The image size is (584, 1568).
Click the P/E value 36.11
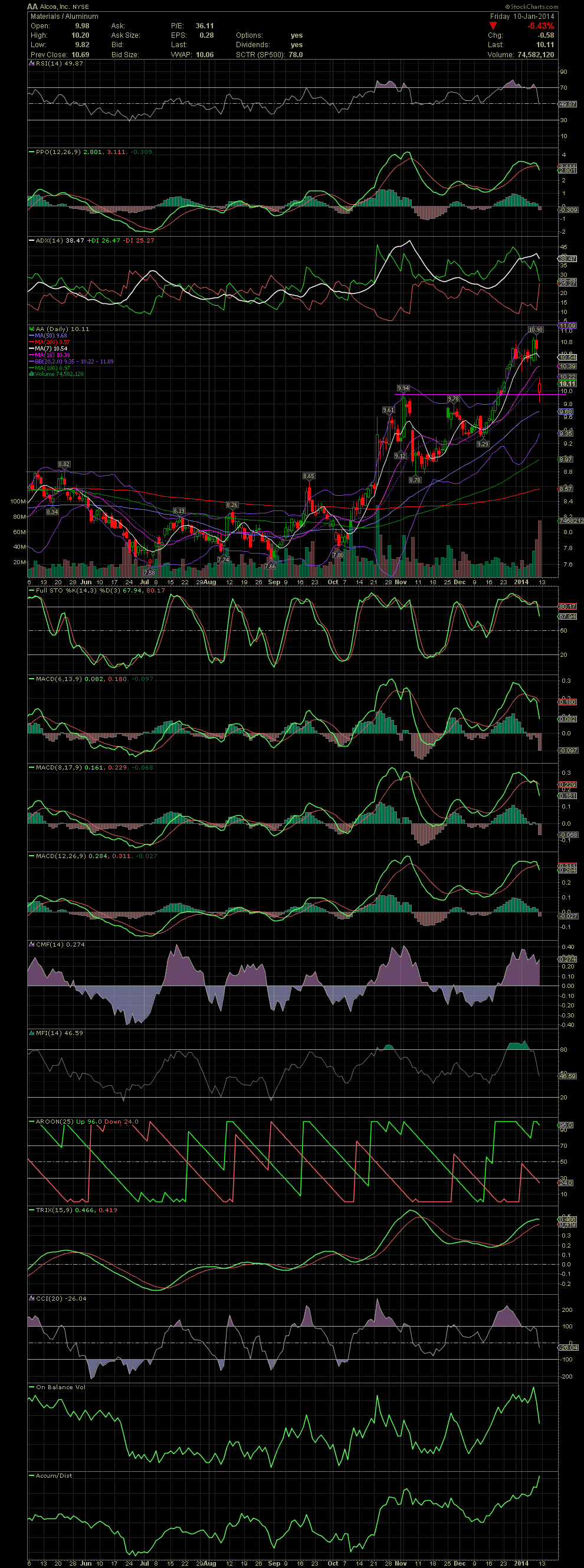204,26
